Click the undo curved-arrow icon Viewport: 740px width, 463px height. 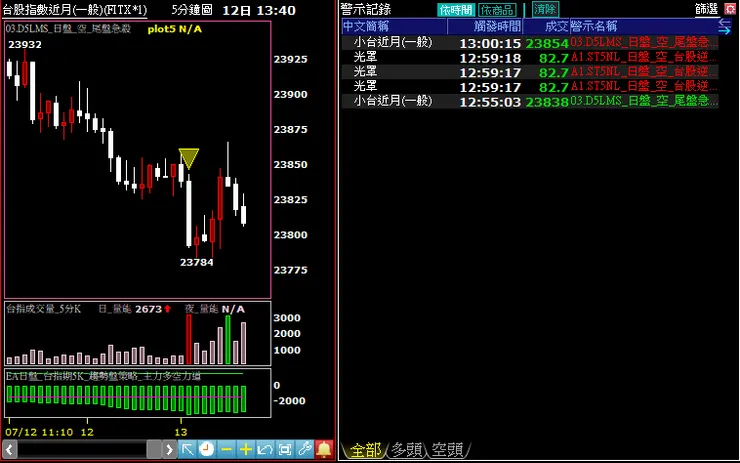tap(265, 449)
